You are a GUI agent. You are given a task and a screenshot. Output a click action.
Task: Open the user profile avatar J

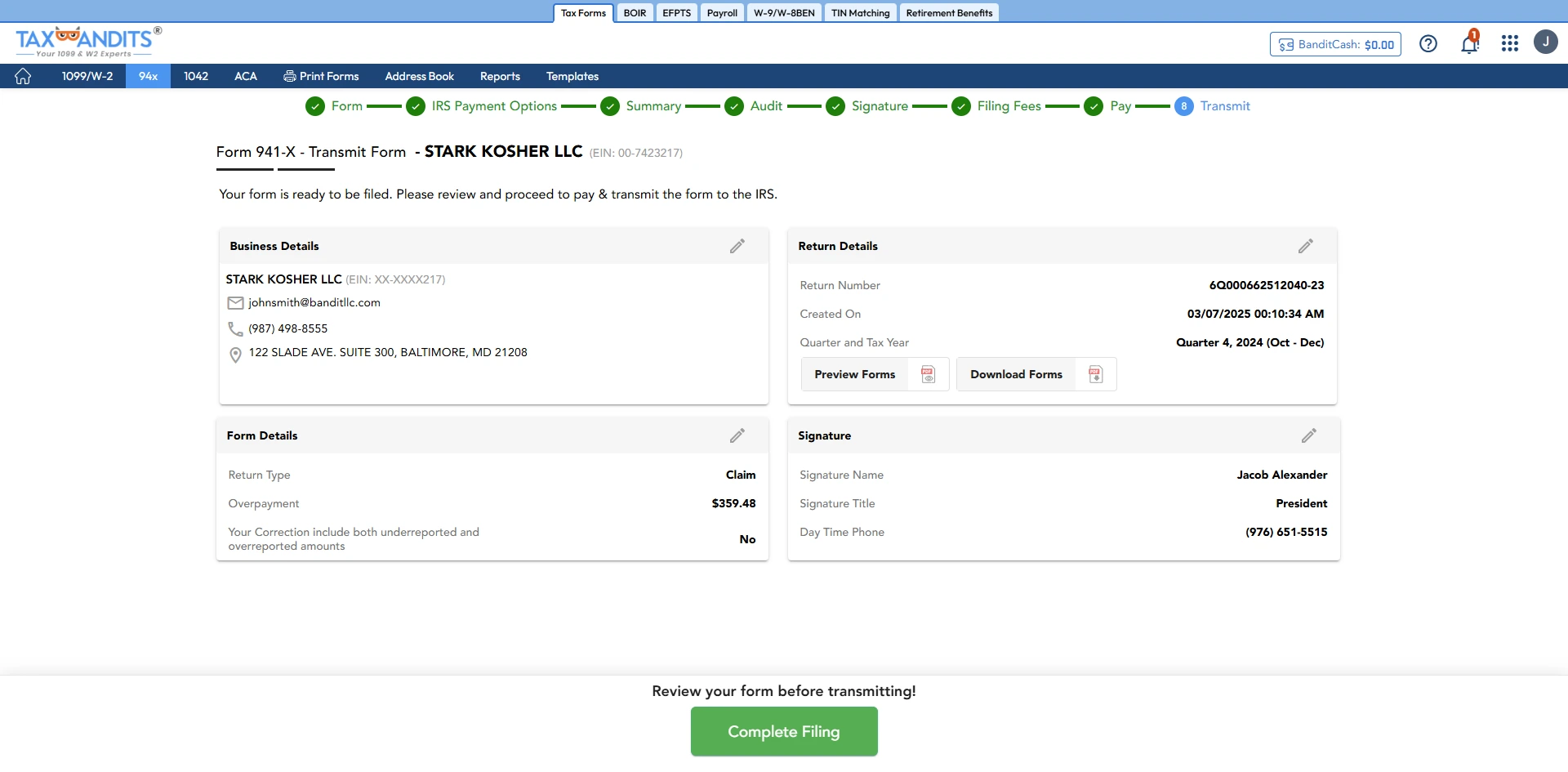[x=1546, y=42]
